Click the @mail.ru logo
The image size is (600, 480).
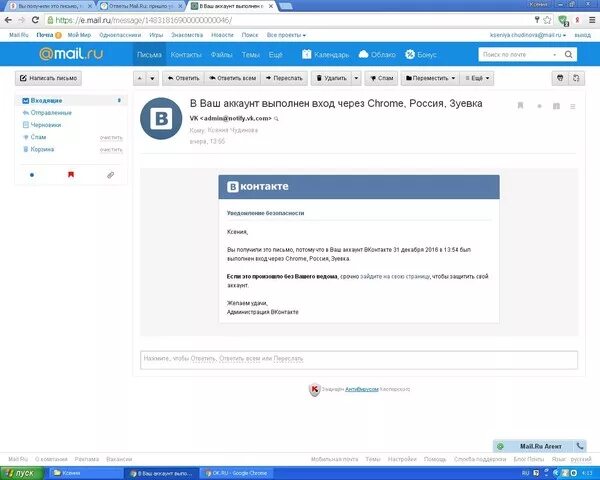click(71, 54)
